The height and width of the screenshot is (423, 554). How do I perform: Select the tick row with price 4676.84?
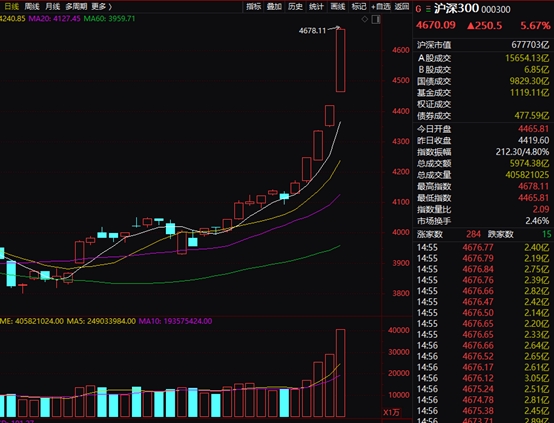click(x=483, y=269)
